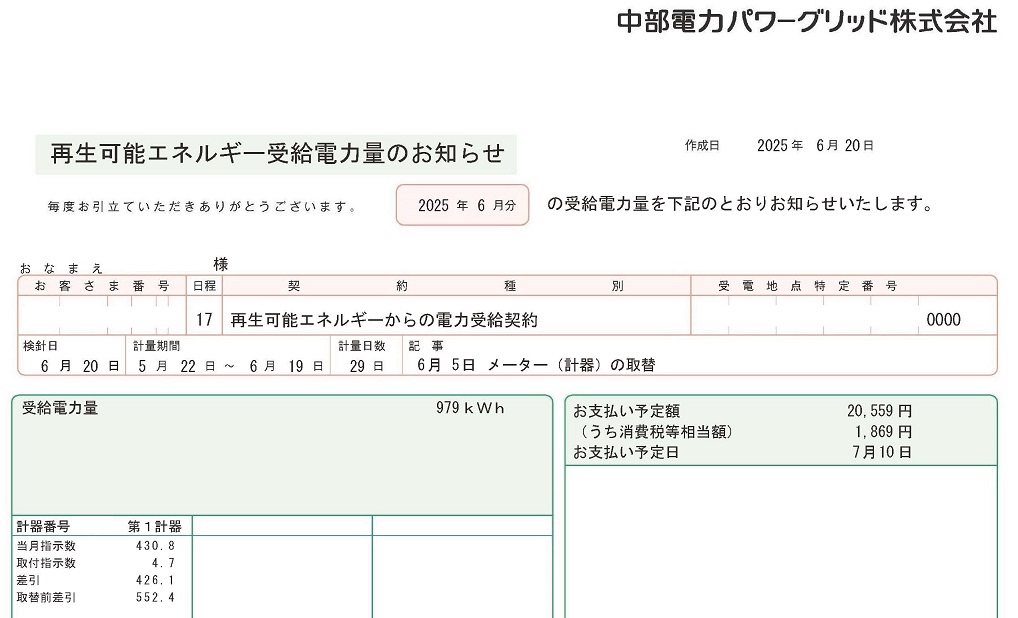This screenshot has height=618, width=1018.
Task: Click the meter reading date 6月 20日
Action: pyautogui.click(x=80, y=366)
